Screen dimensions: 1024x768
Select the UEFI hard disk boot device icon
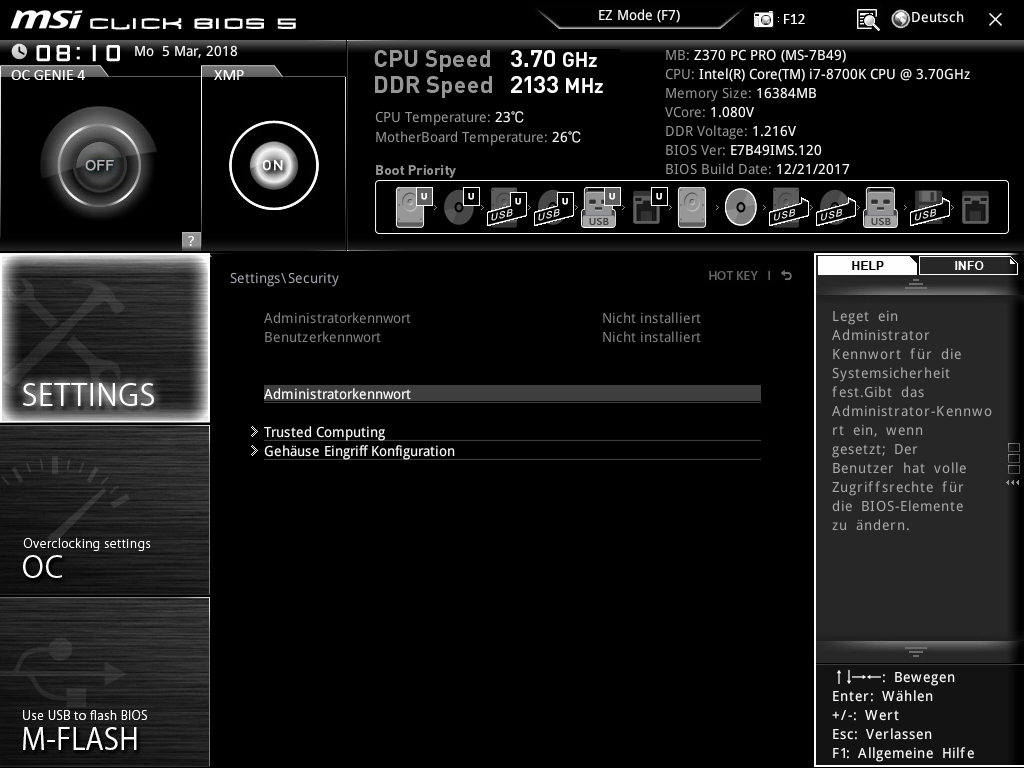coord(413,207)
